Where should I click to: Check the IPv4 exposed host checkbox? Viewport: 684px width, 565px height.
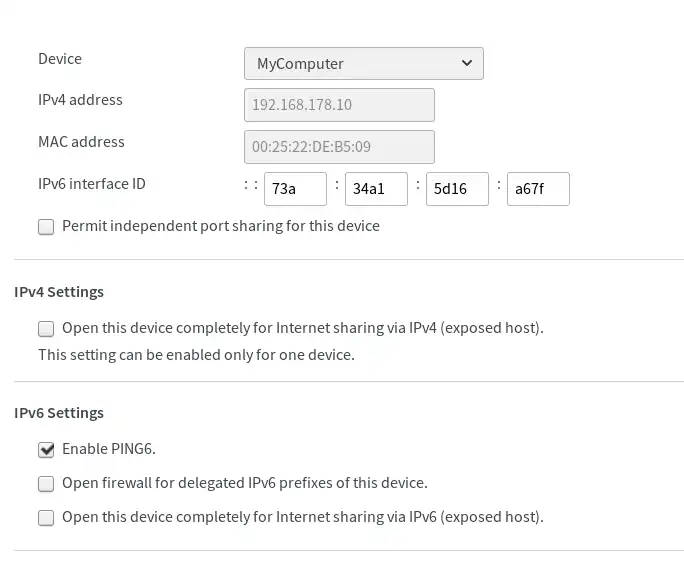click(x=46, y=329)
